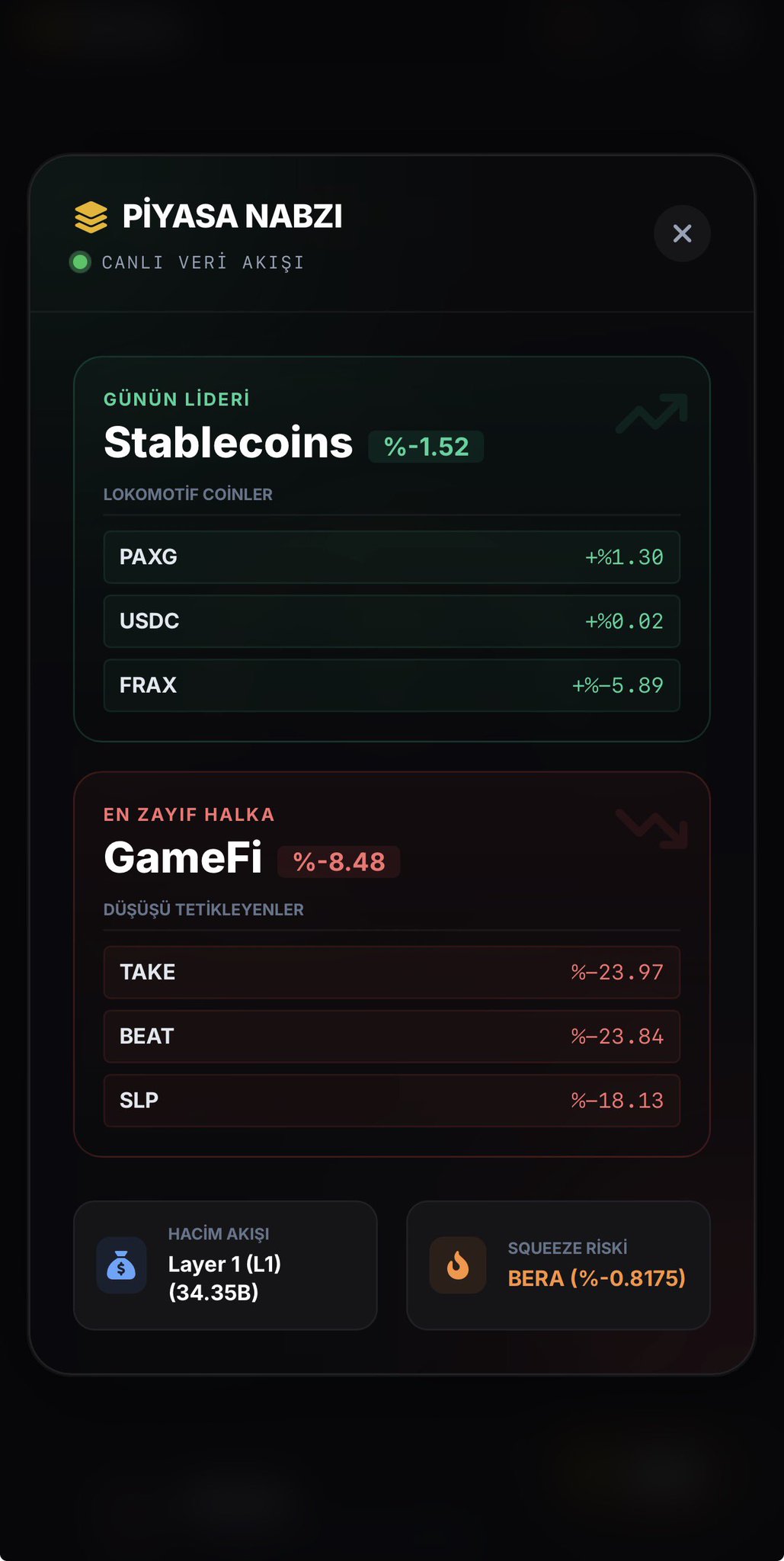Click the GameFi %-8.48 badge
The width and height of the screenshot is (784, 1561).
(x=339, y=862)
